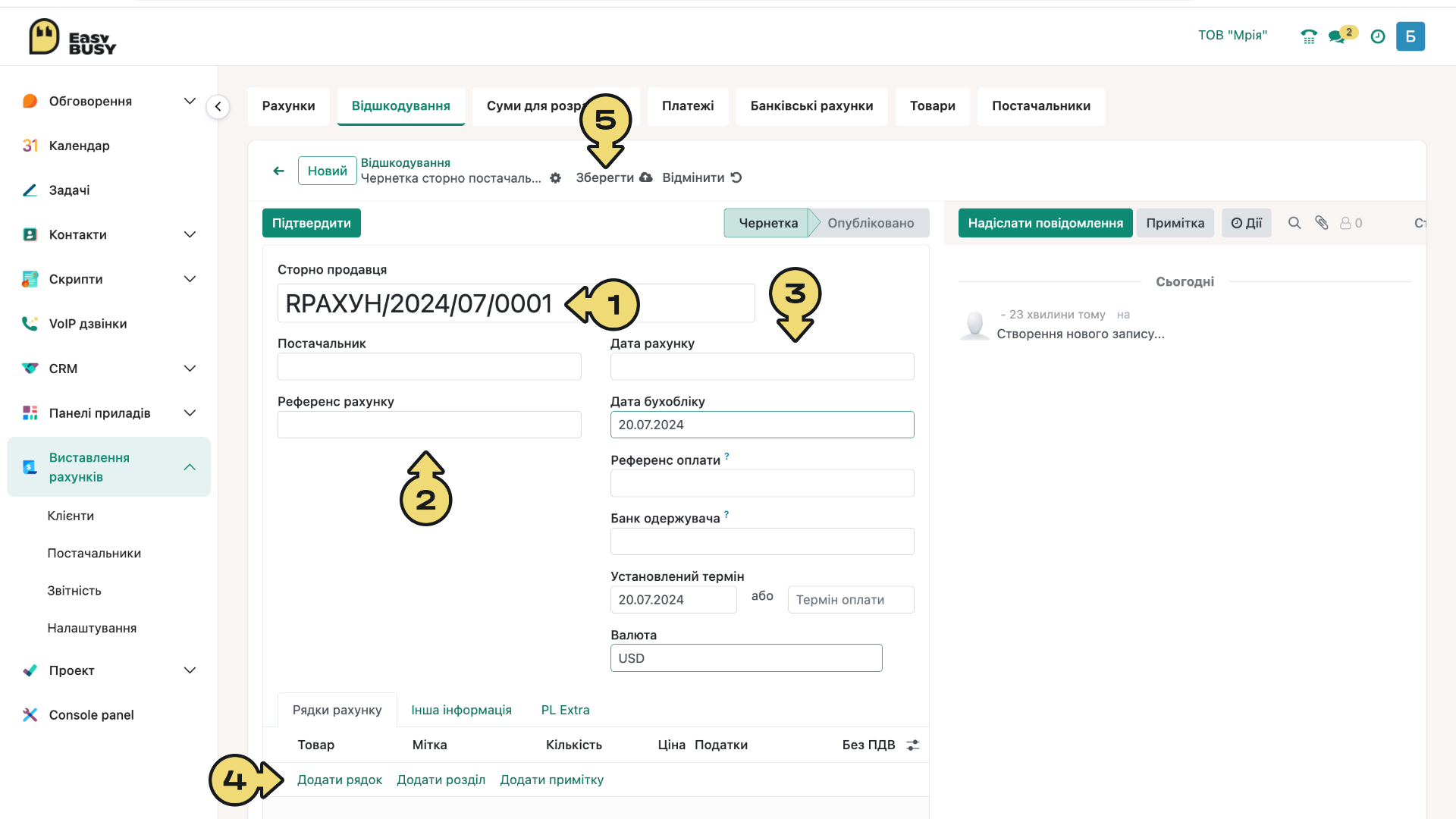The height and width of the screenshot is (819, 1456).
Task: Open the Постачальники top tab
Action: [1041, 106]
